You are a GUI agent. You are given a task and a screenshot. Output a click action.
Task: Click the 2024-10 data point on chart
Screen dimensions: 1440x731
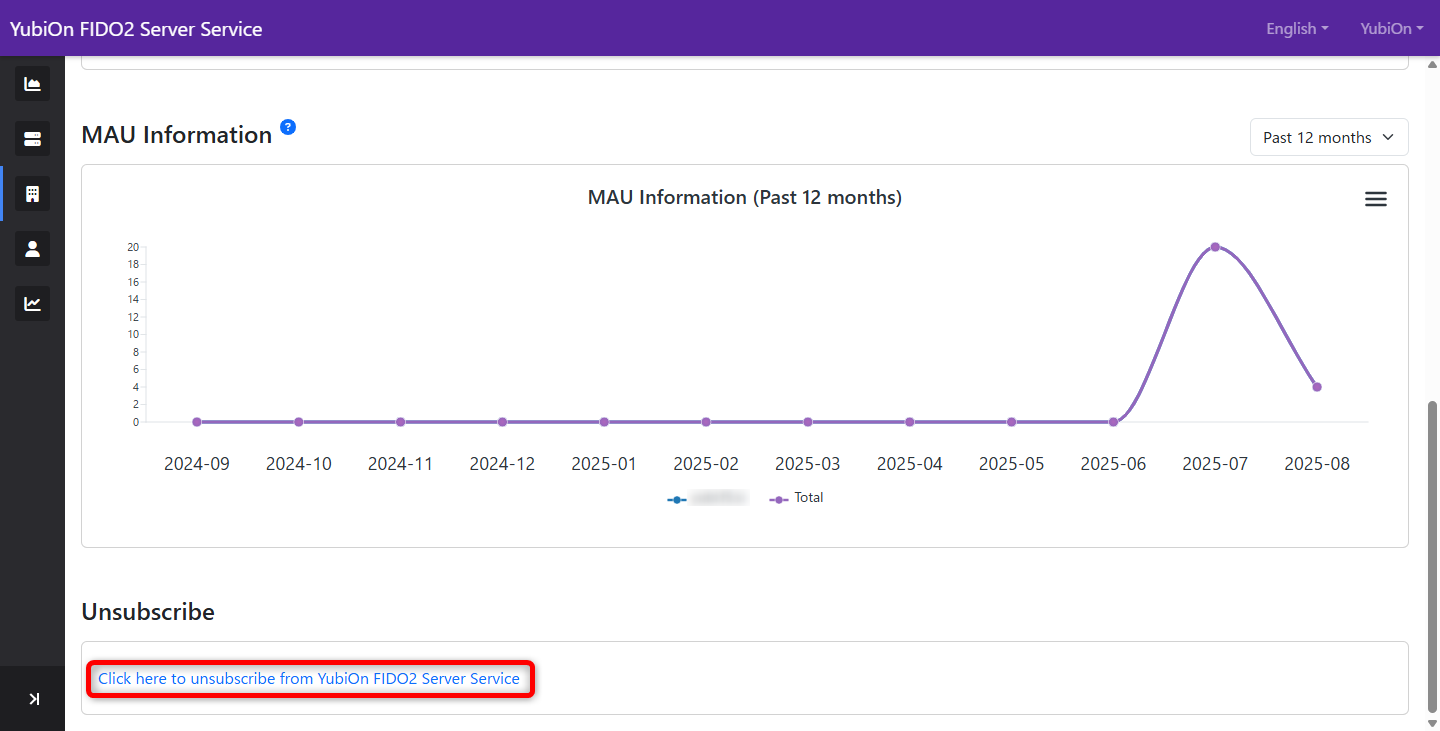click(x=299, y=422)
